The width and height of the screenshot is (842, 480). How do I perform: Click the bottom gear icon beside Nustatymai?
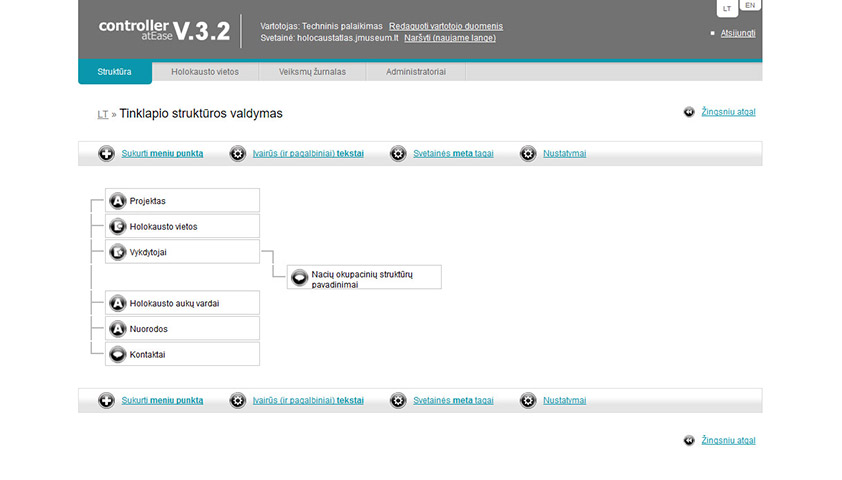528,401
